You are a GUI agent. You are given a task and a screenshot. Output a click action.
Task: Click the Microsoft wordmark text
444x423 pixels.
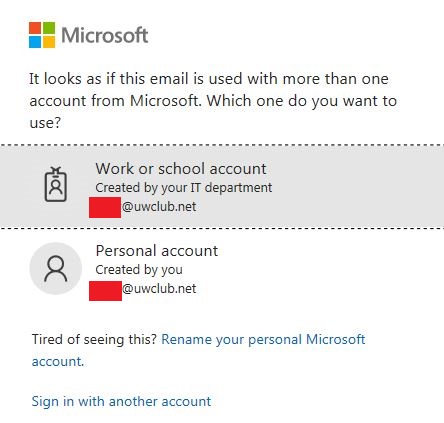click(105, 35)
